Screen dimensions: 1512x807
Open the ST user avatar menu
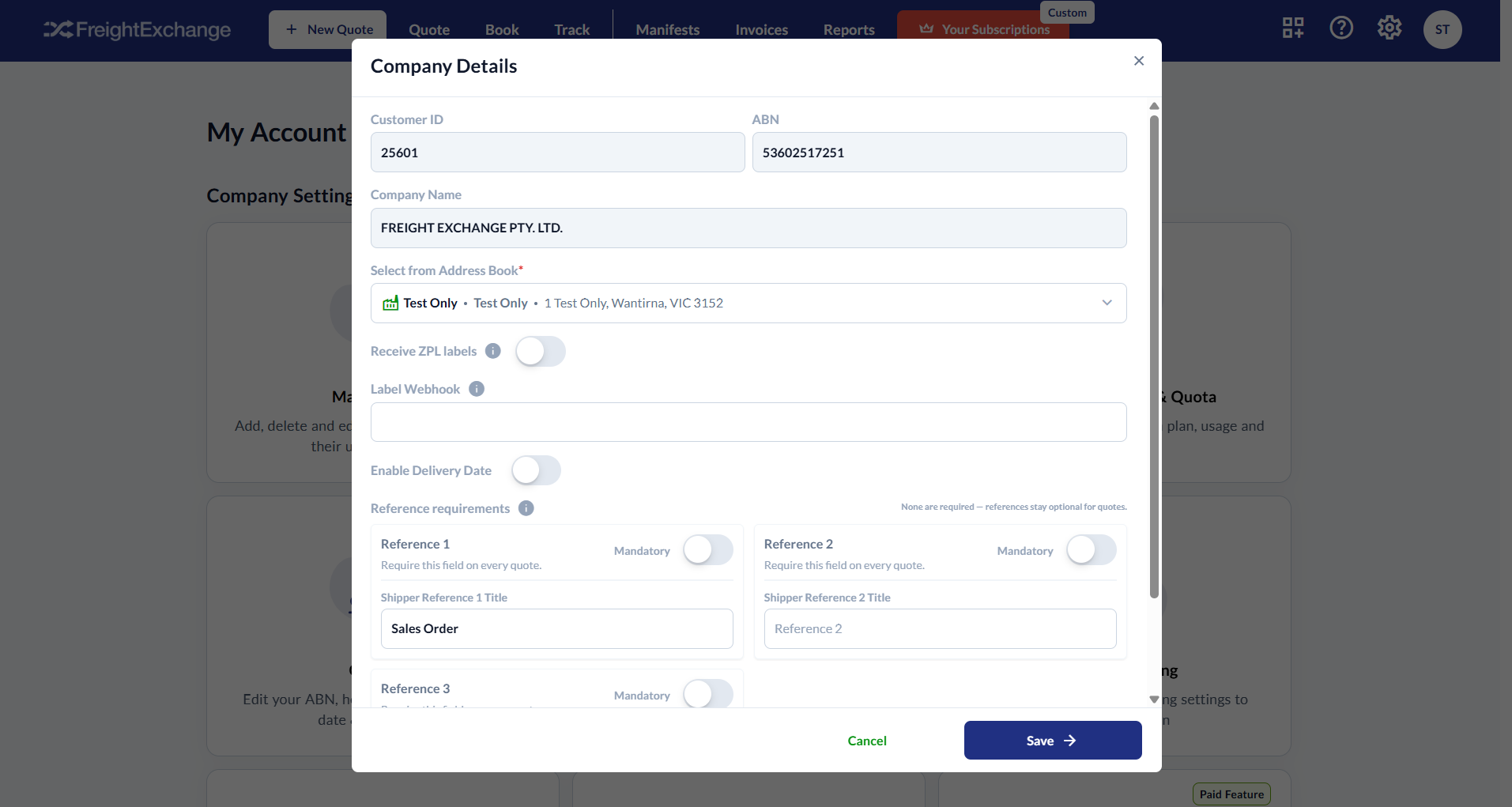click(x=1442, y=29)
